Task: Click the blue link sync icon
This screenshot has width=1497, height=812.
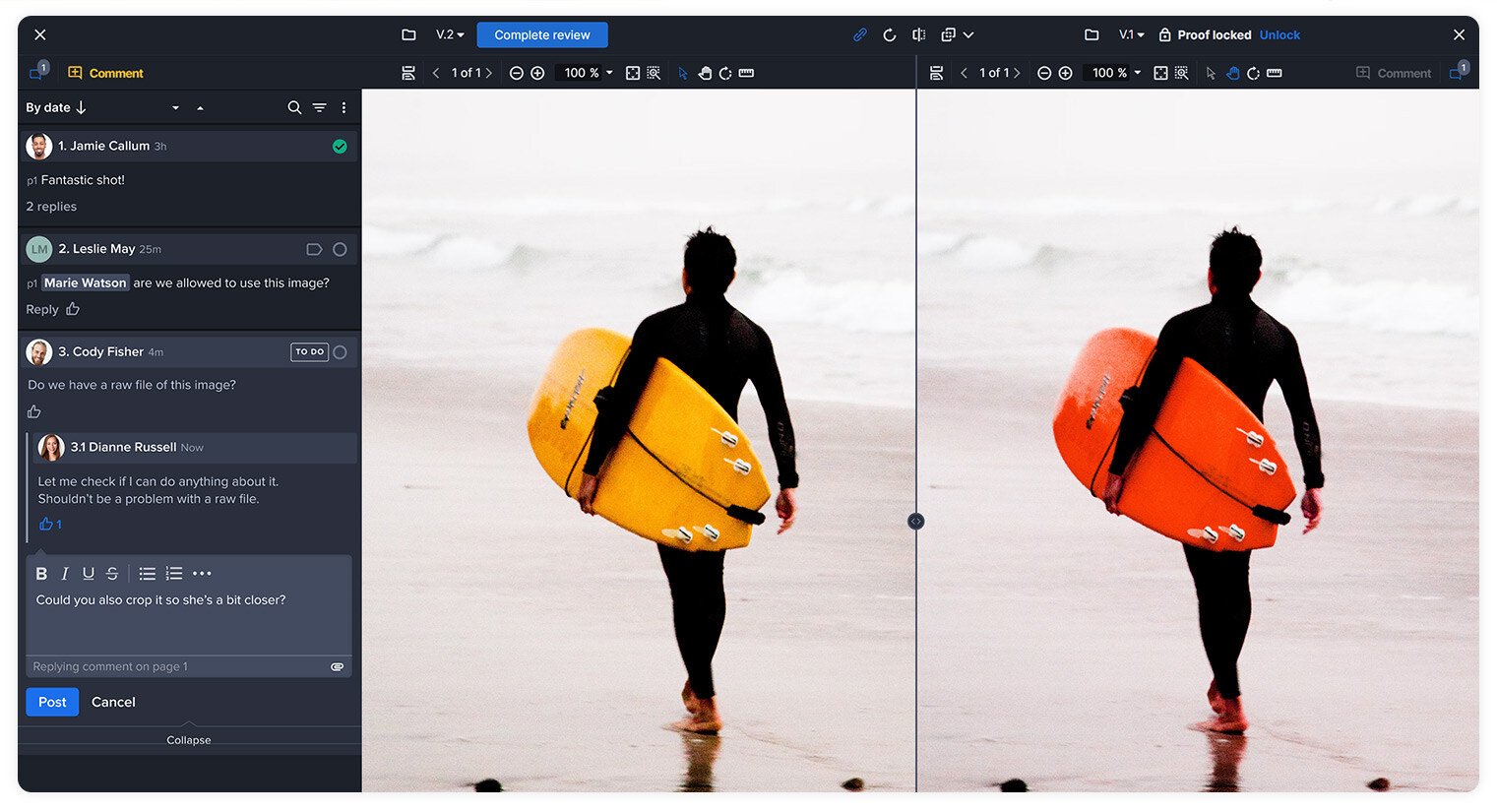Action: tap(860, 34)
